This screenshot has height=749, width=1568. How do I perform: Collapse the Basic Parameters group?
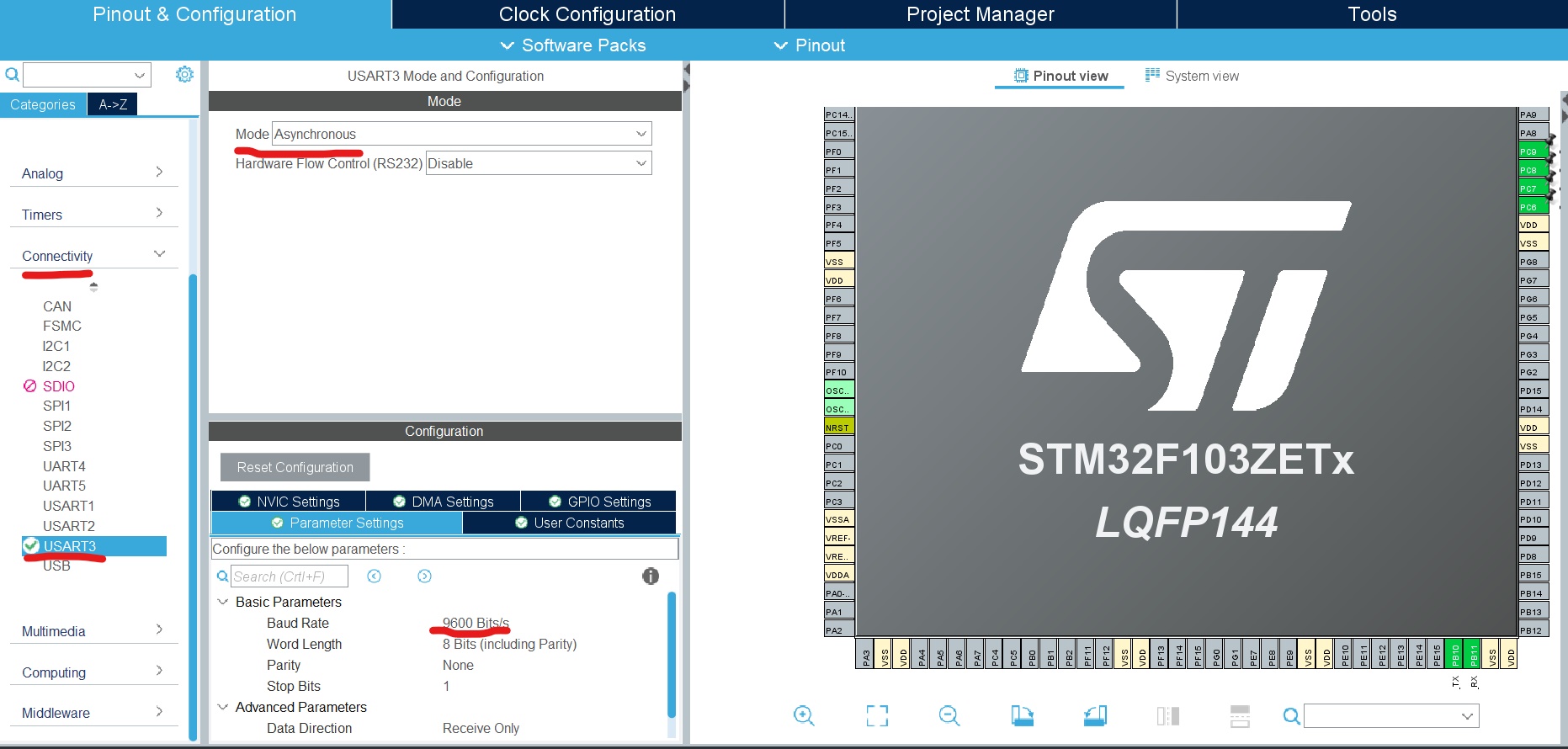pos(223,602)
